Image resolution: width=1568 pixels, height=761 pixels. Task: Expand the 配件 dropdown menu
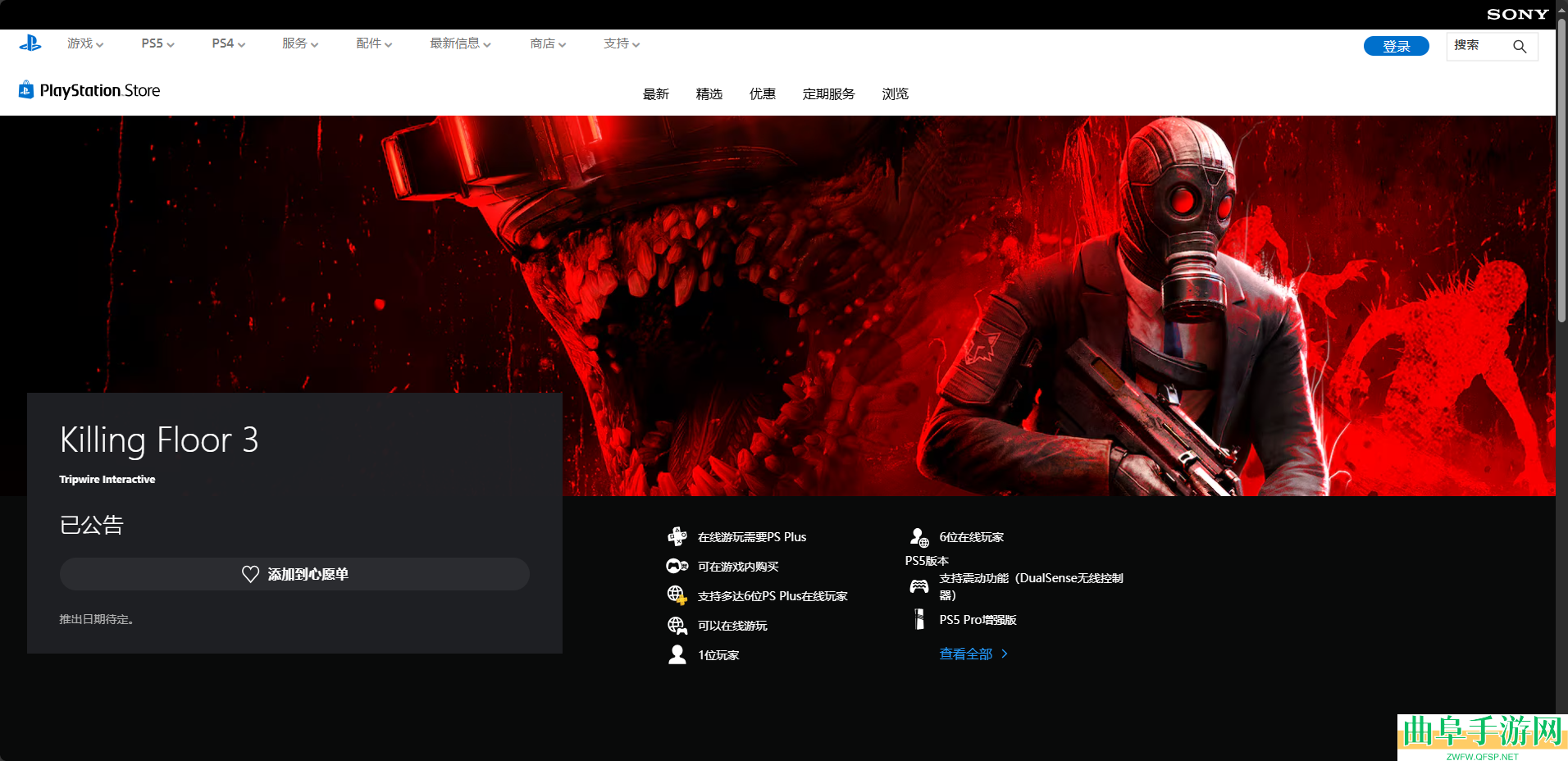pyautogui.click(x=374, y=43)
